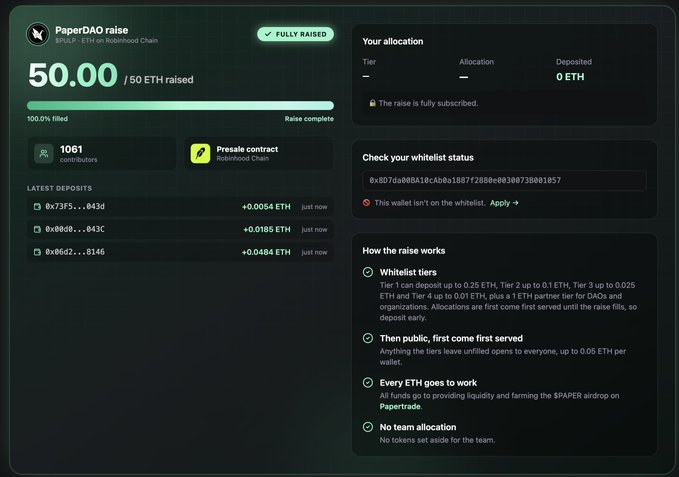Click the Raise complete label
This screenshot has height=477, width=679.
pos(309,119)
